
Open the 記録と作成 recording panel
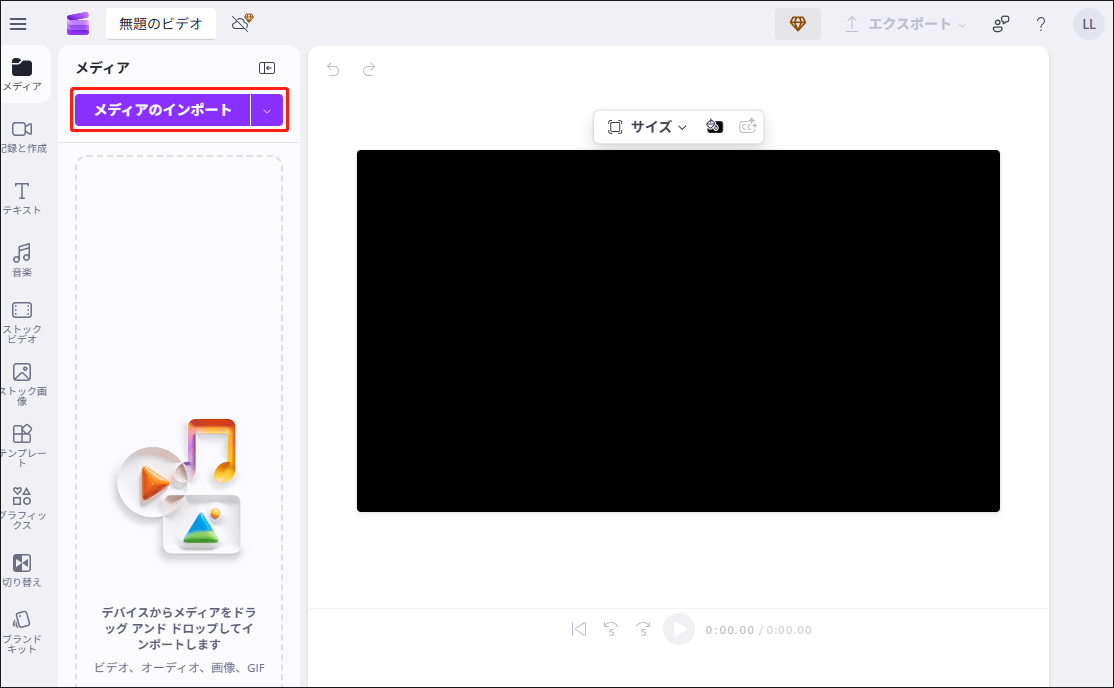tap(20, 135)
